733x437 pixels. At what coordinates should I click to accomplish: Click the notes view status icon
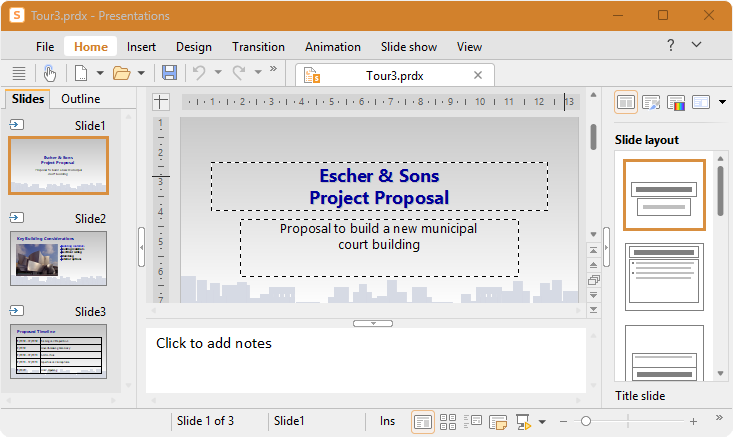pyautogui.click(x=498, y=422)
